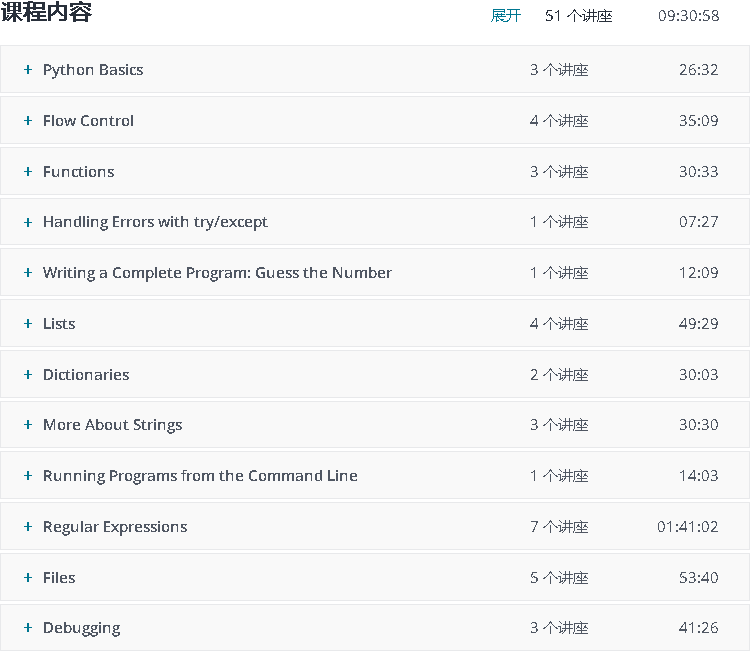Image resolution: width=752 pixels, height=653 pixels.
Task: Expand the Handling Errors with try/except section
Action: (x=155, y=222)
